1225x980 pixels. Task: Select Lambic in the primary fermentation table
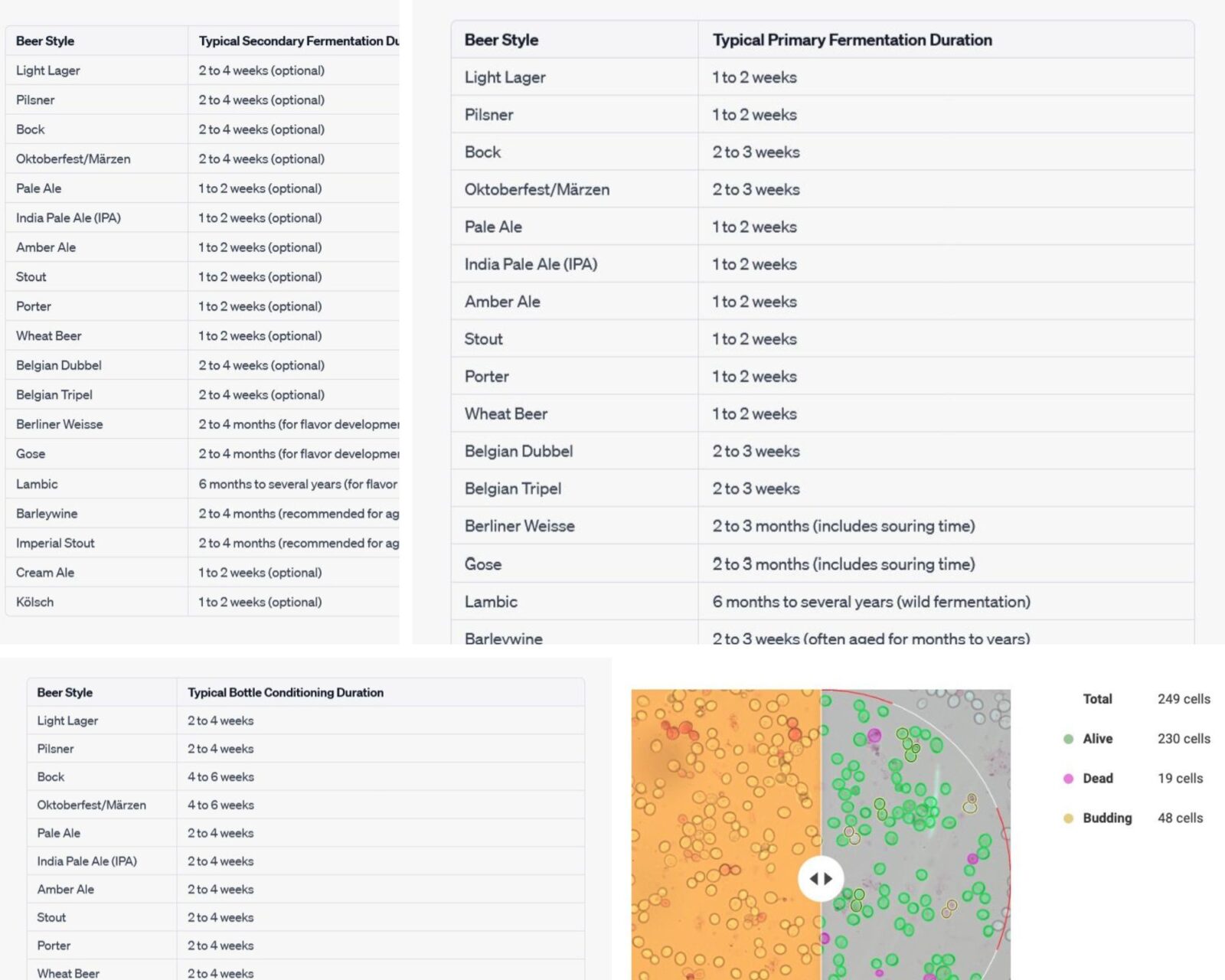[491, 602]
